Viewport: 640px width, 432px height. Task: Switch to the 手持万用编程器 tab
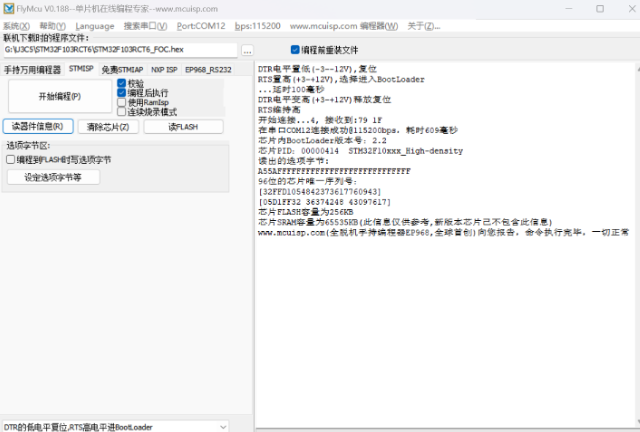click(33, 69)
